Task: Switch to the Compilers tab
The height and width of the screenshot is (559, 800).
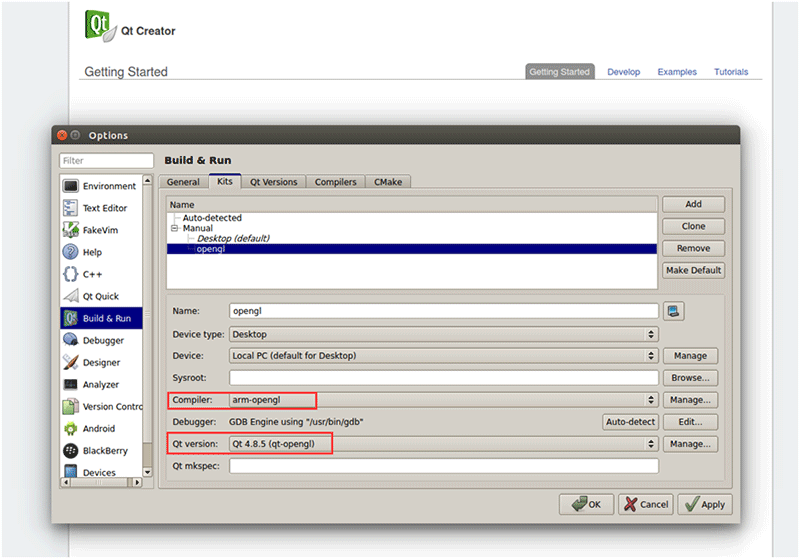Action: point(335,182)
